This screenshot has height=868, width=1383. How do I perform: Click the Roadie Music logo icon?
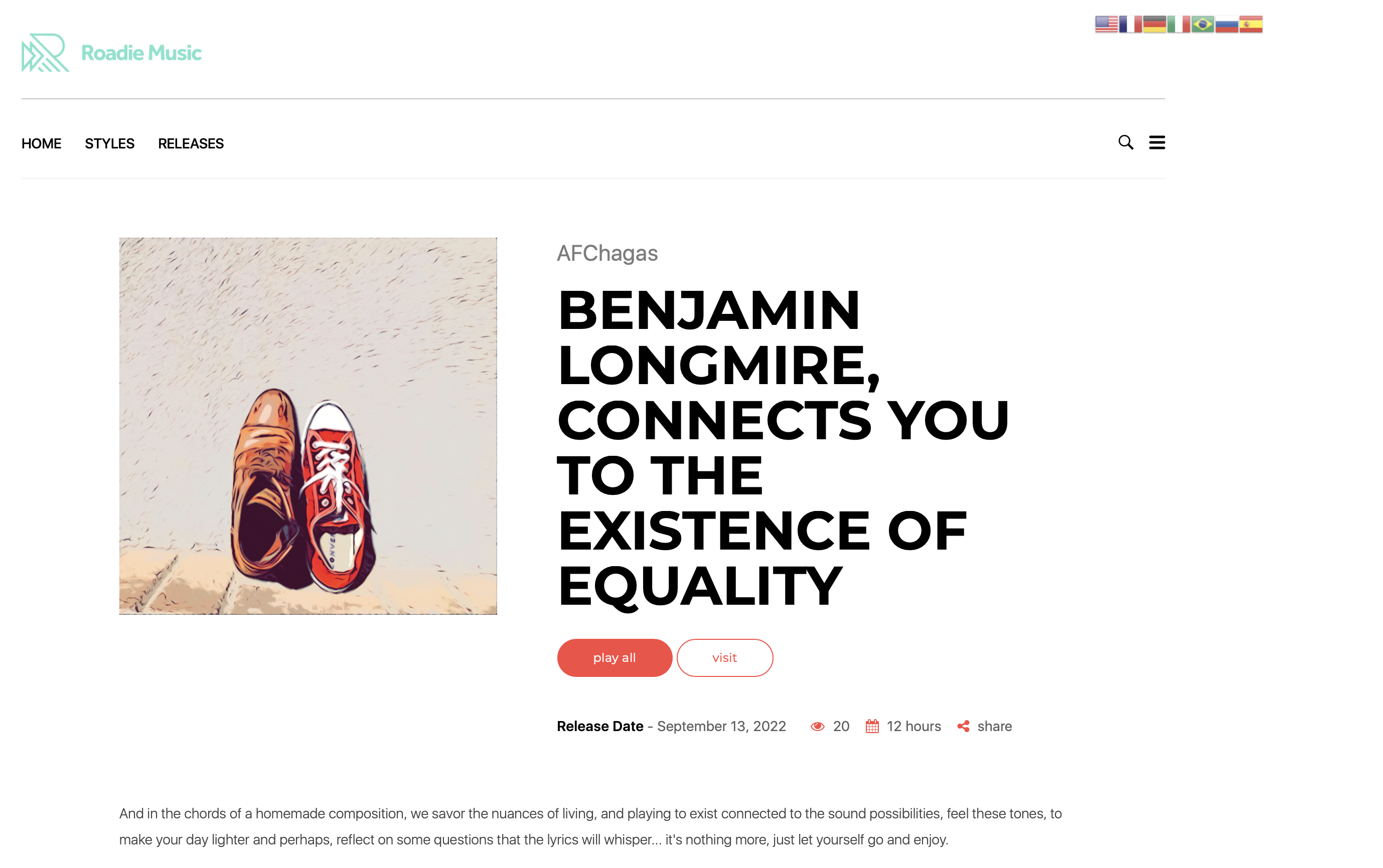point(45,52)
